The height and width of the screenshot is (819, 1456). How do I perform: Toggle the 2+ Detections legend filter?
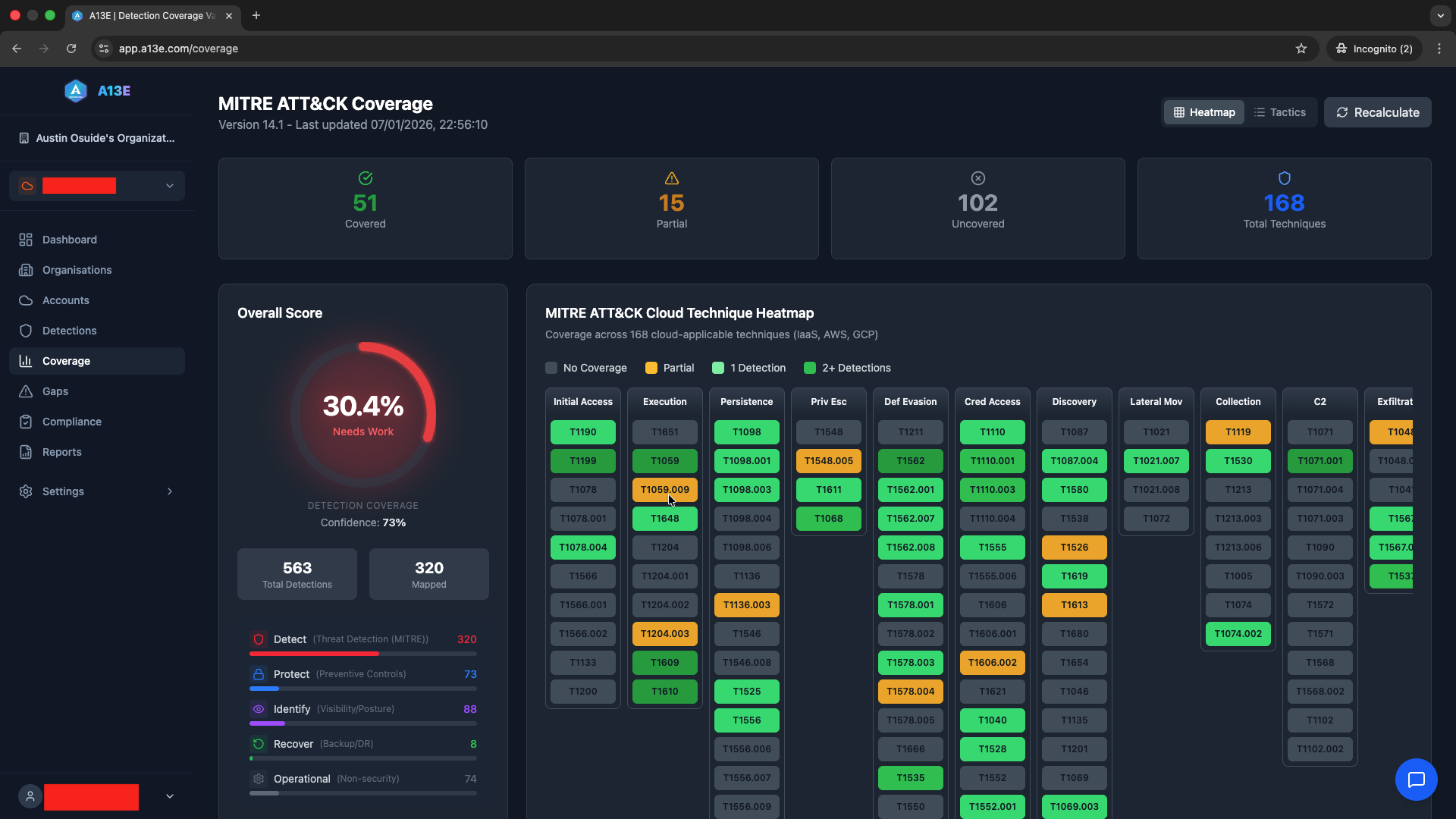(x=810, y=368)
